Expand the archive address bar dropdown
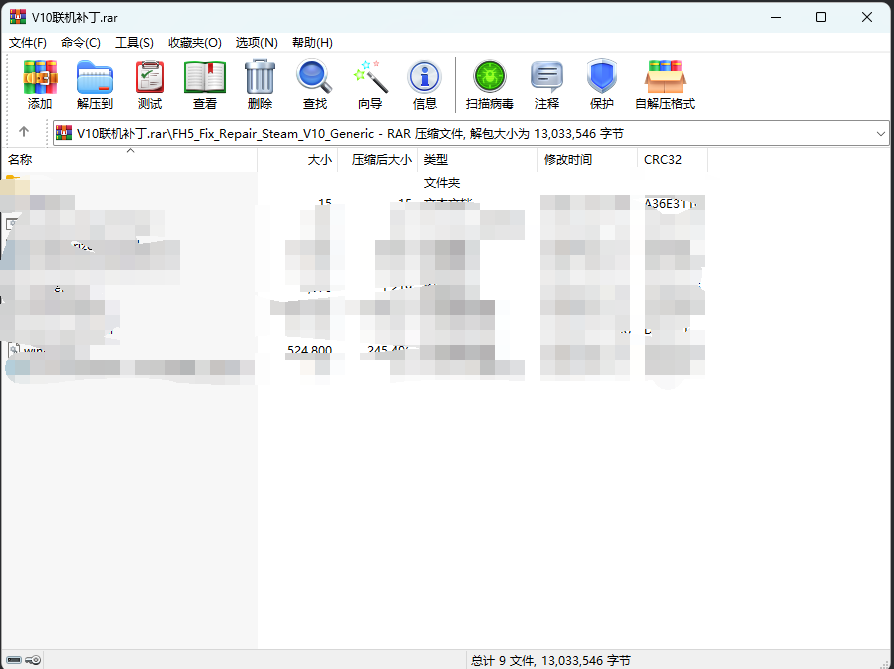 (880, 133)
